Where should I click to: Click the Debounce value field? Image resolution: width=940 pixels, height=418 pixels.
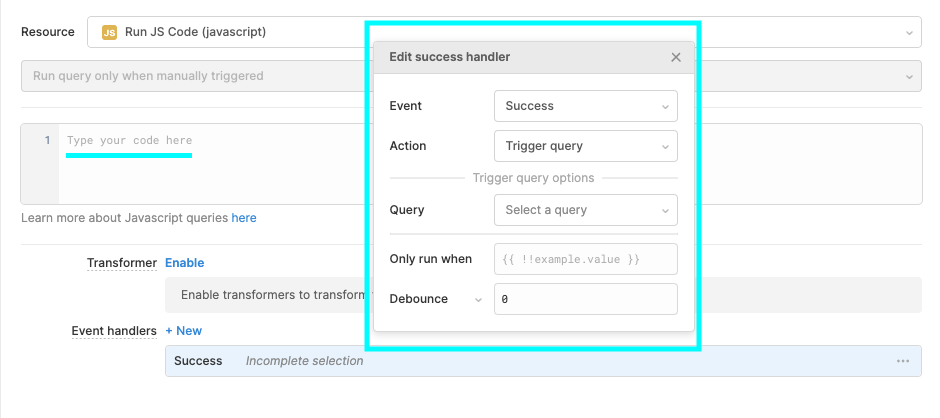586,299
